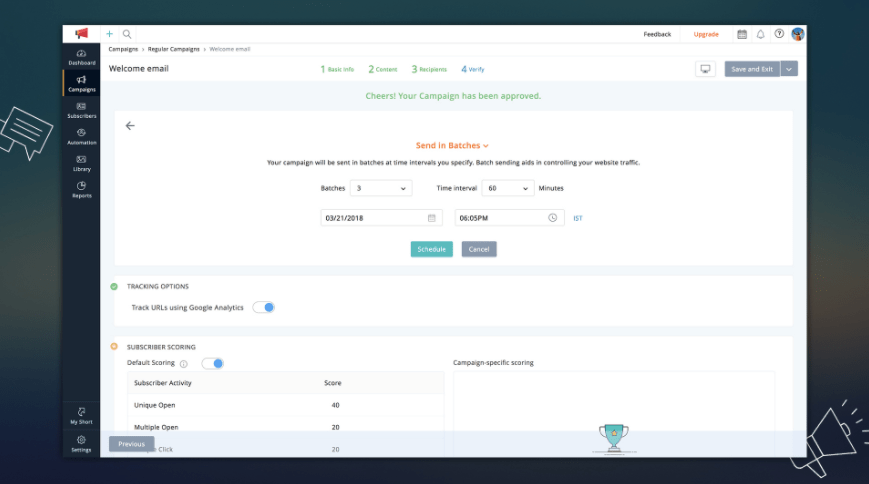Click the trophy illustration in campaign scoring
Image resolution: width=869 pixels, height=484 pixels.
(614, 439)
